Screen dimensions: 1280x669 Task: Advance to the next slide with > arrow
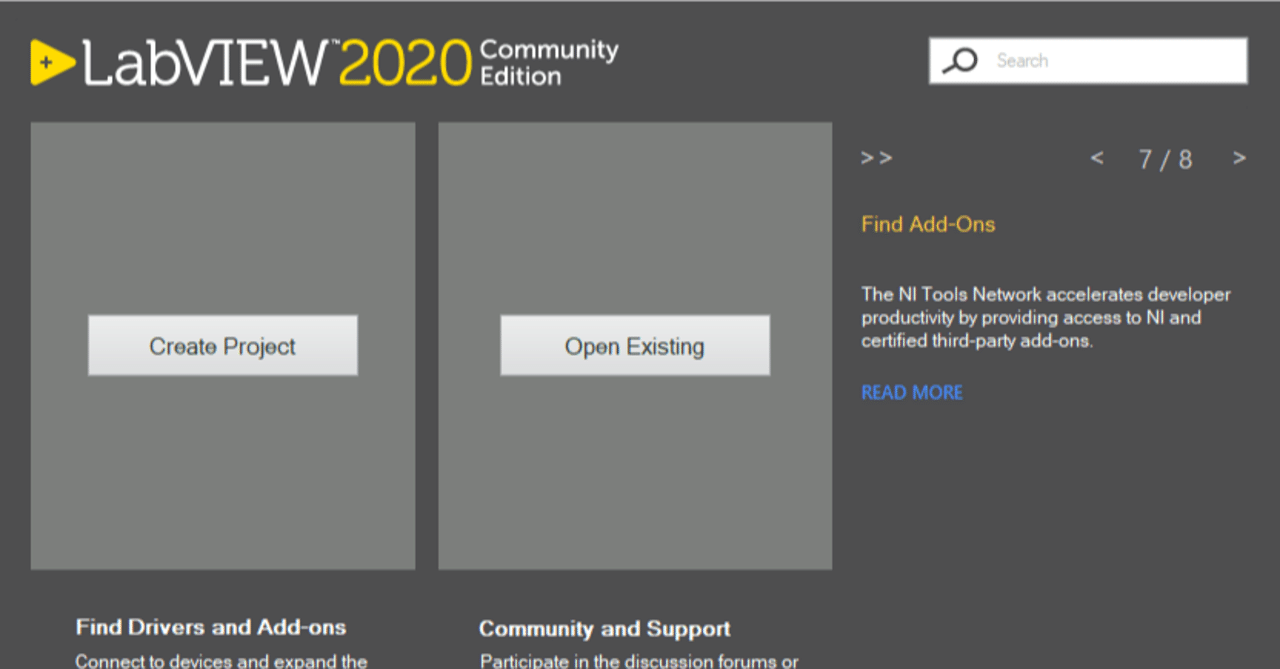1239,158
